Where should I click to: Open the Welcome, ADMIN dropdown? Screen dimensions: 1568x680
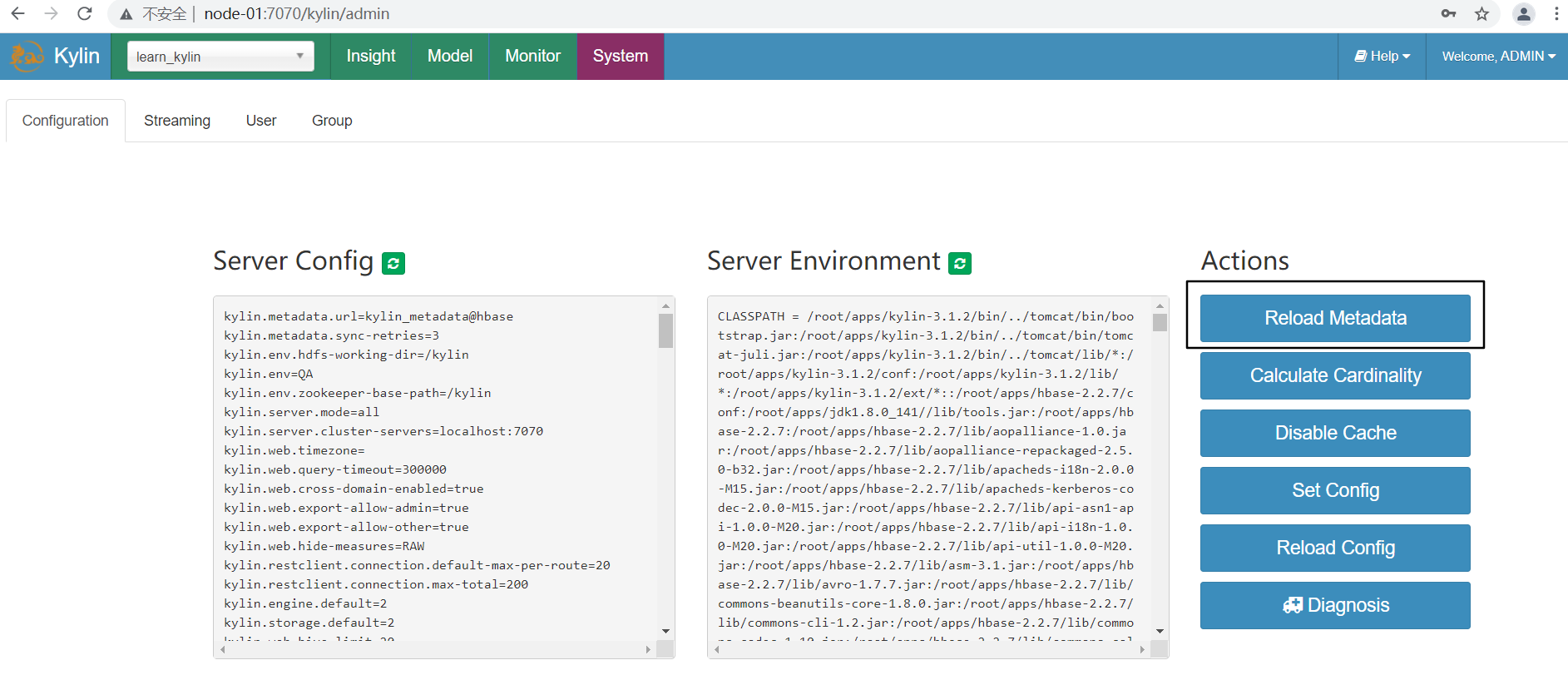pos(1498,57)
